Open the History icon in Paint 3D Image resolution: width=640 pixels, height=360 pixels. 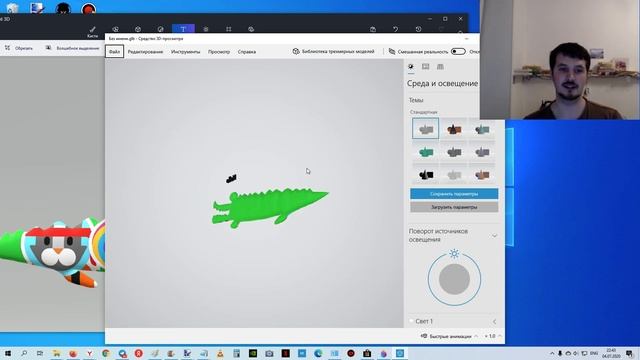point(418,29)
